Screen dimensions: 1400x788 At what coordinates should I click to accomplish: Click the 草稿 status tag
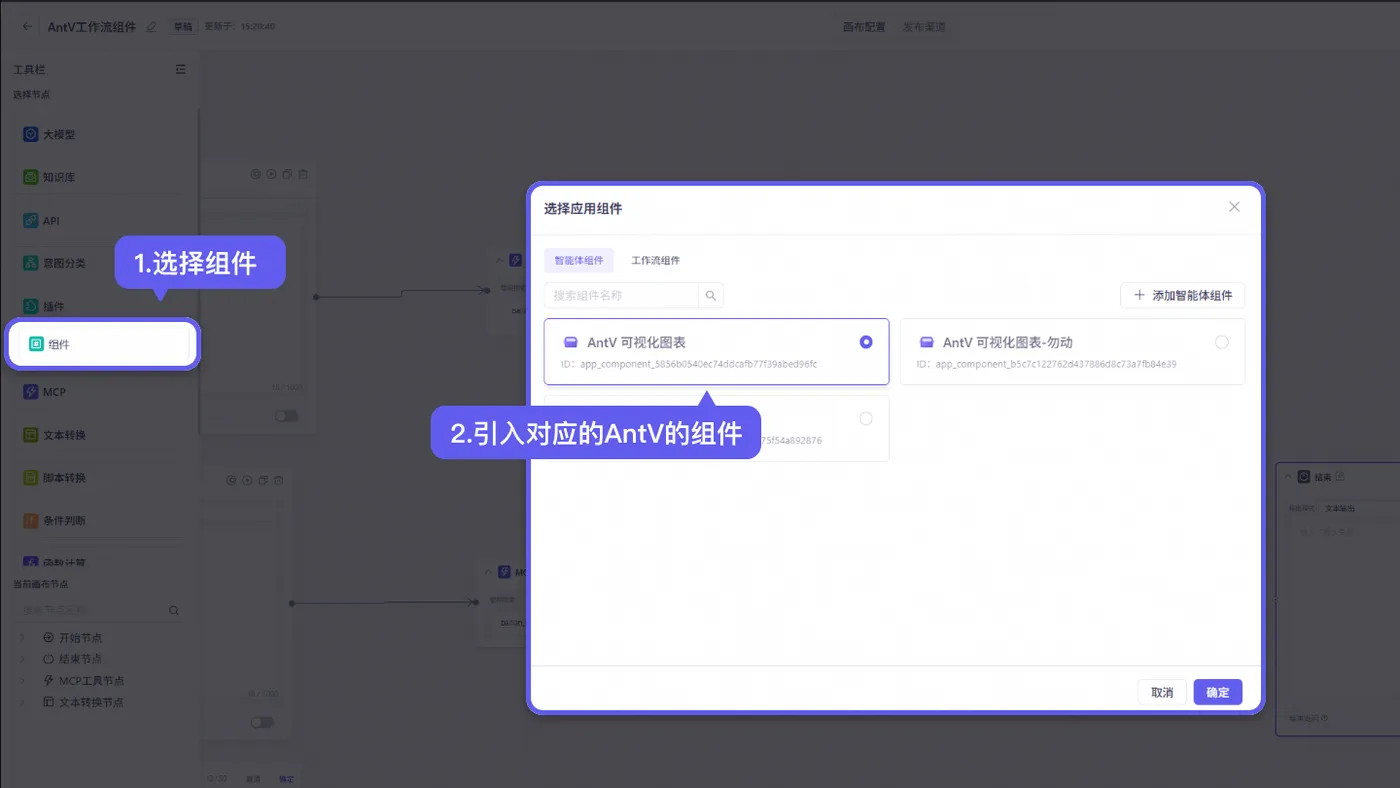(182, 27)
